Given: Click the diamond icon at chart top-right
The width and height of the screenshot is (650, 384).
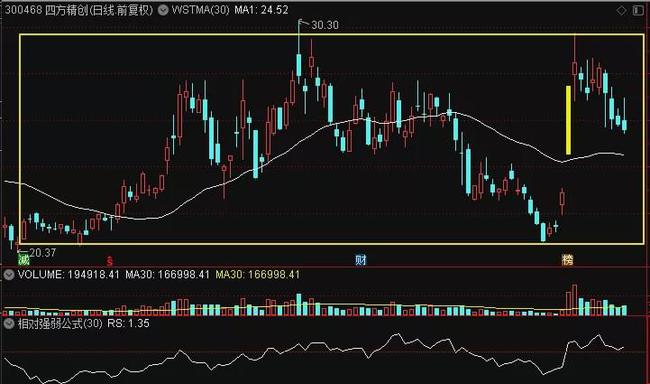Looking at the screenshot, I should (621, 10).
